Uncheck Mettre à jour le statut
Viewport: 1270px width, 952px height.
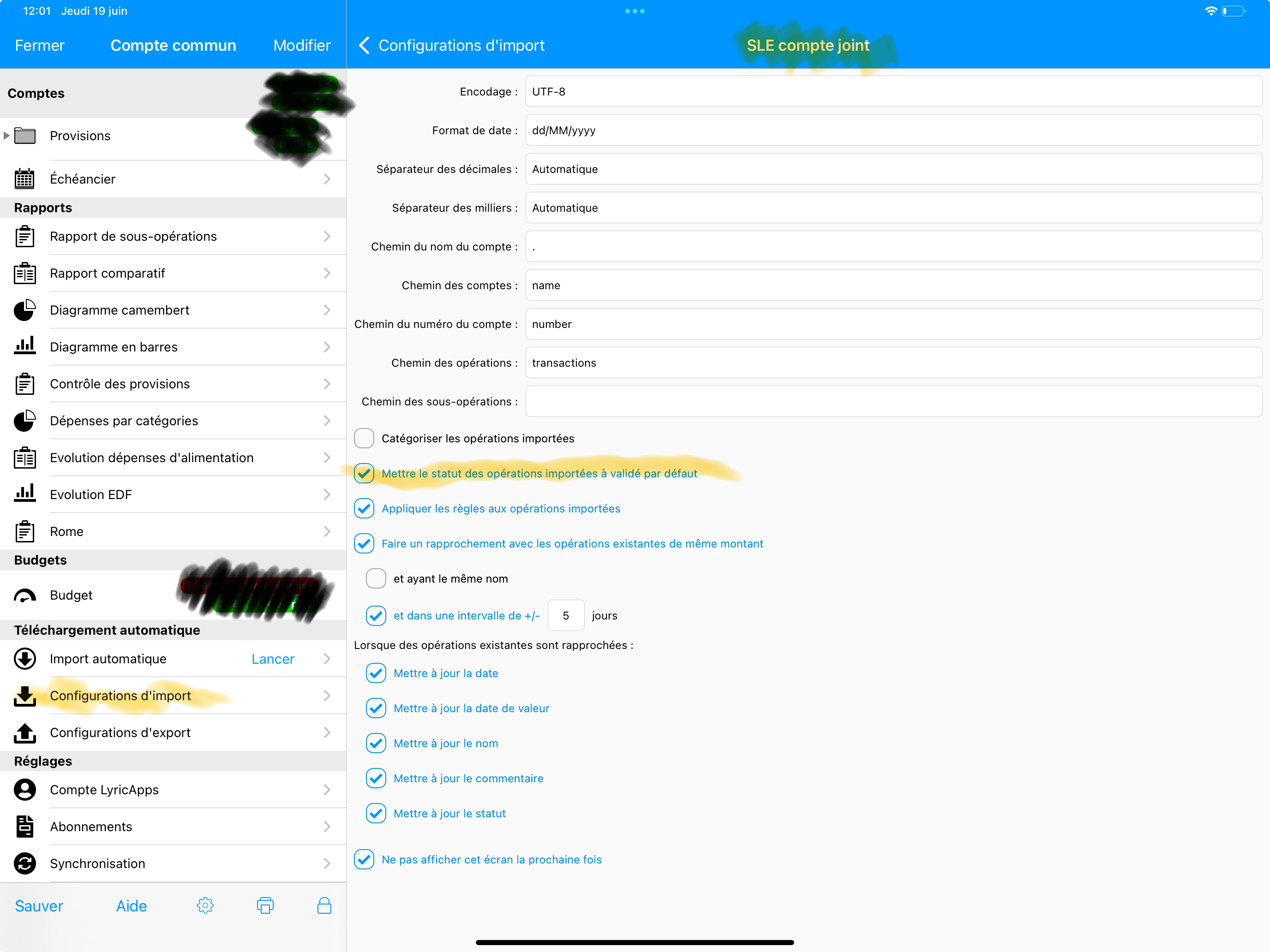tap(376, 813)
